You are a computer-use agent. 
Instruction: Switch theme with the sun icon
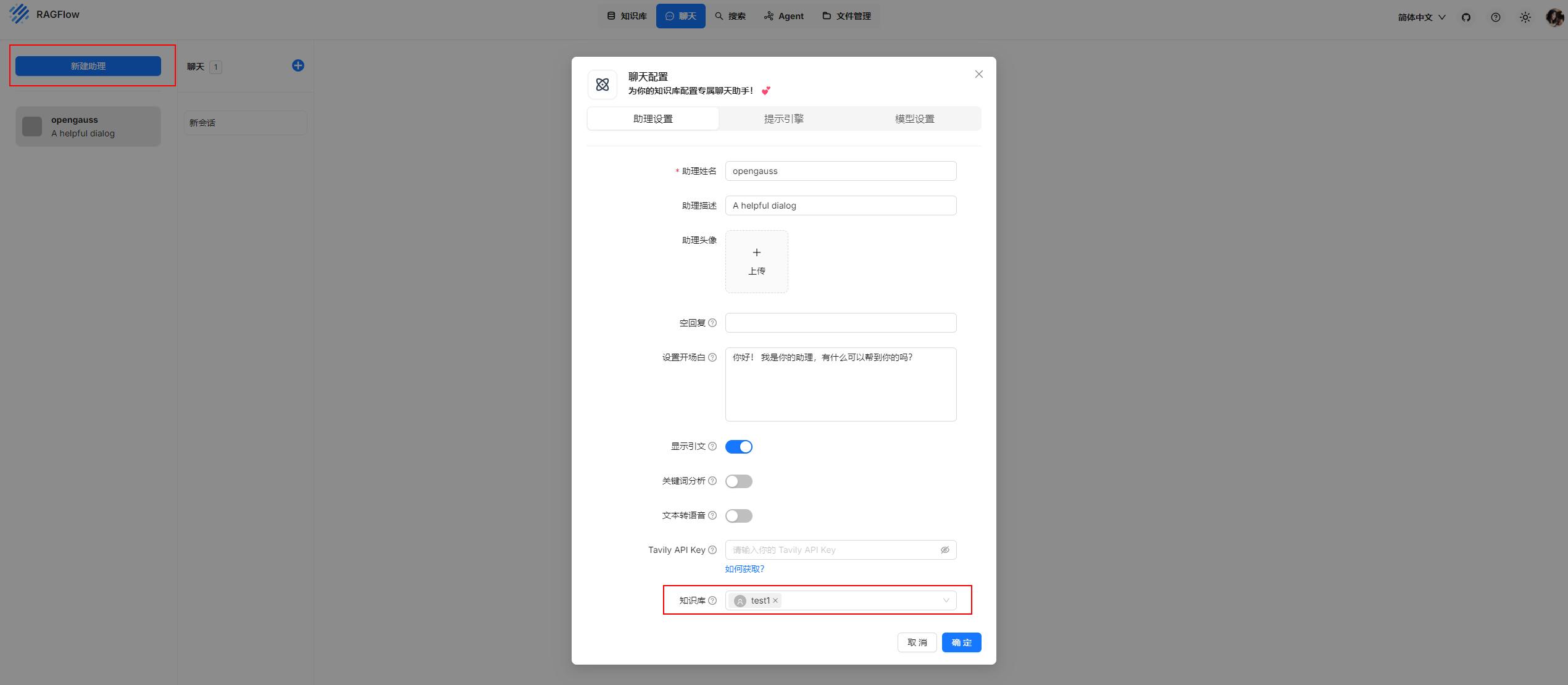pyautogui.click(x=1525, y=17)
